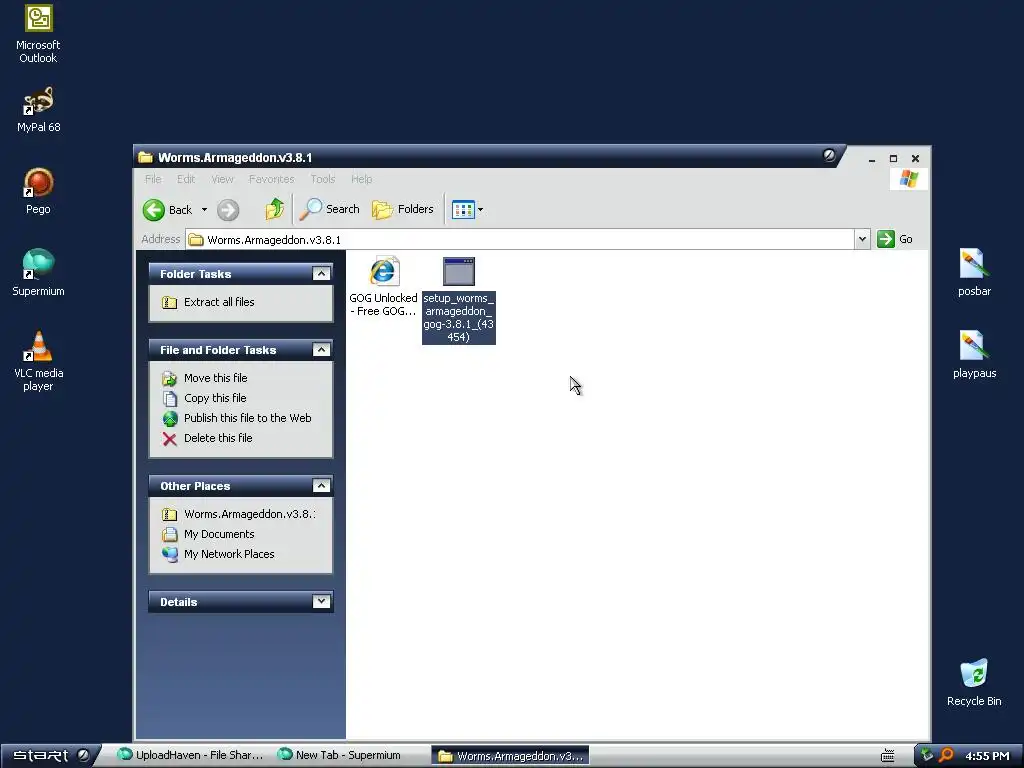This screenshot has width=1024, height=768.
Task: Toggle the Folders pane
Action: tap(403, 209)
